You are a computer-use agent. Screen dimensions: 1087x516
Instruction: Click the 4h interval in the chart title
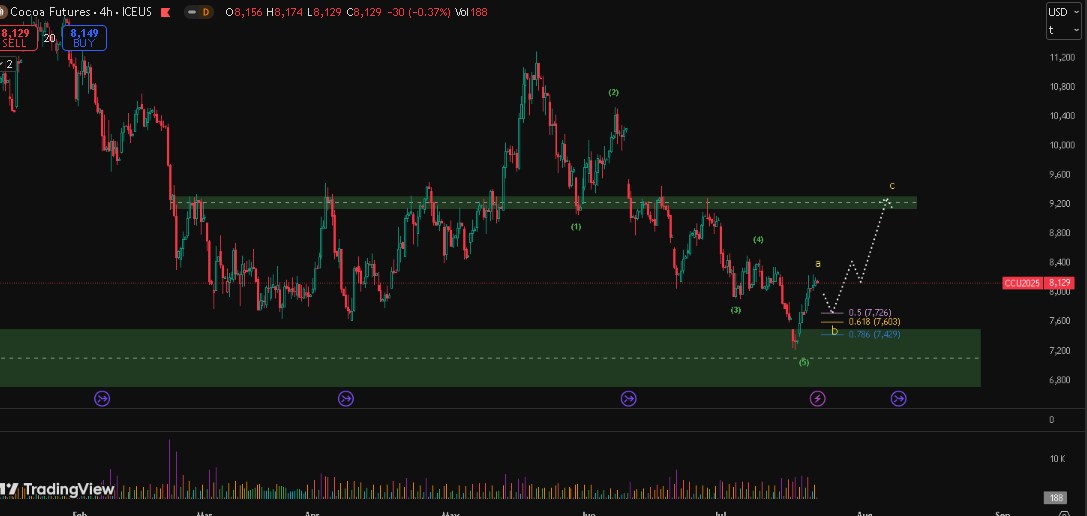(x=105, y=12)
